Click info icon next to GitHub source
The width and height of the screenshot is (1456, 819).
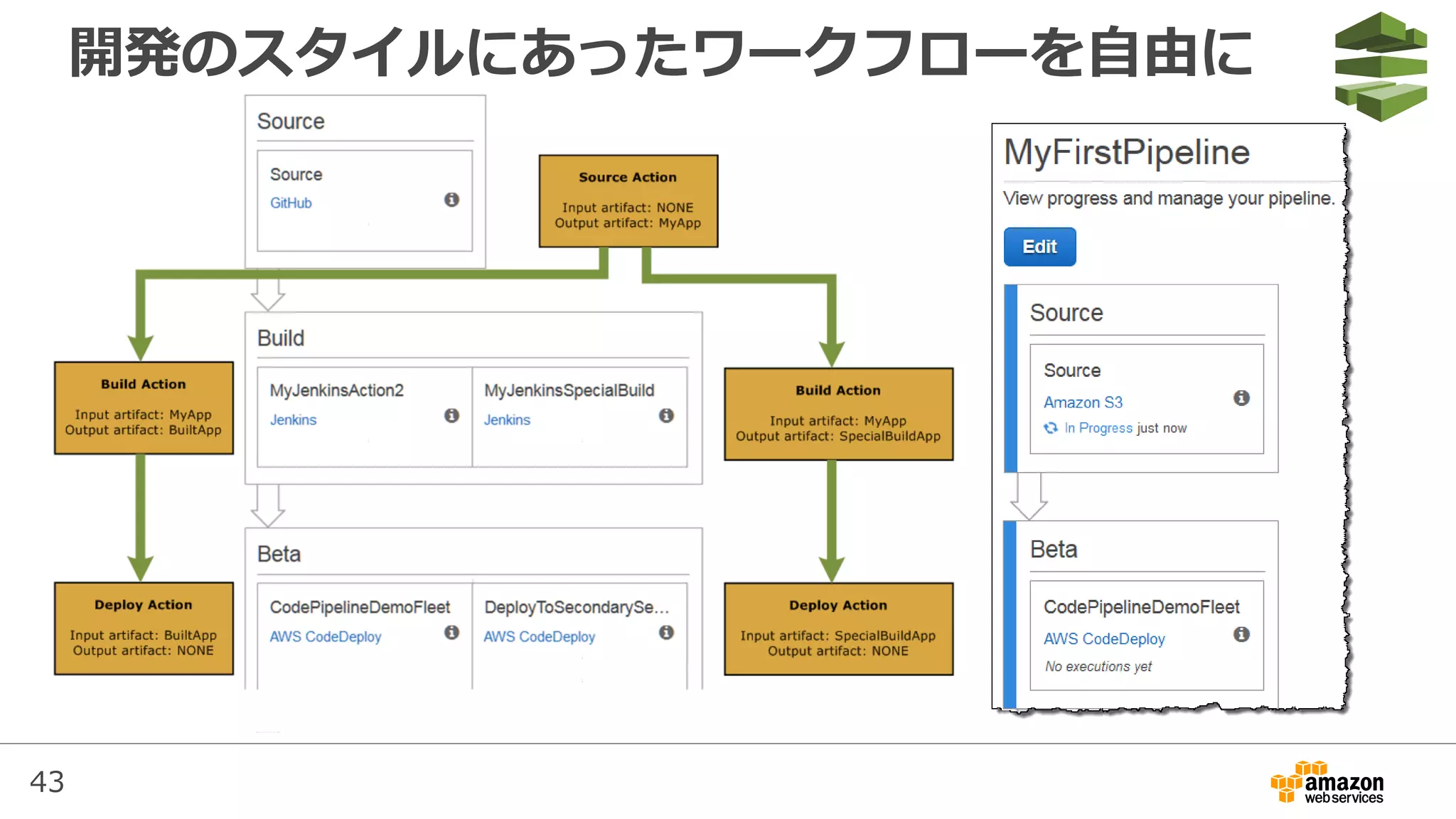[x=451, y=200]
